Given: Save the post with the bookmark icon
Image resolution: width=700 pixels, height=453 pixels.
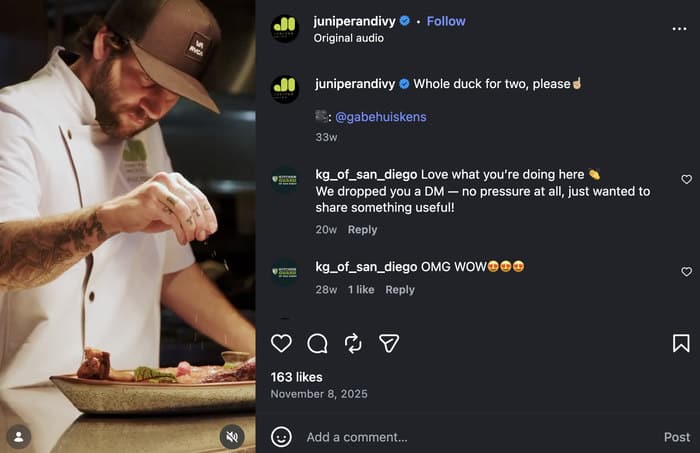Looking at the screenshot, I should (x=681, y=343).
